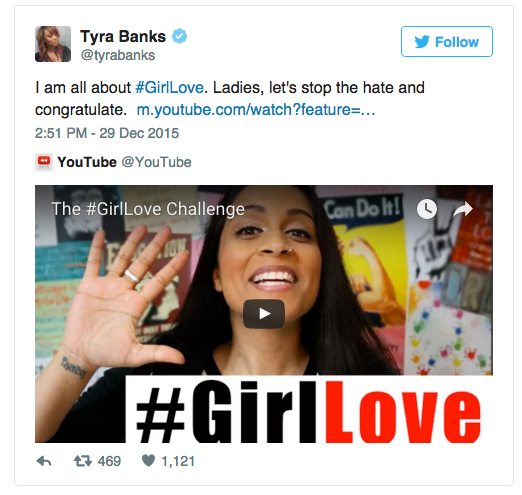522x495 pixels.
Task: Click the video share arrow icon
Action: coord(463,209)
